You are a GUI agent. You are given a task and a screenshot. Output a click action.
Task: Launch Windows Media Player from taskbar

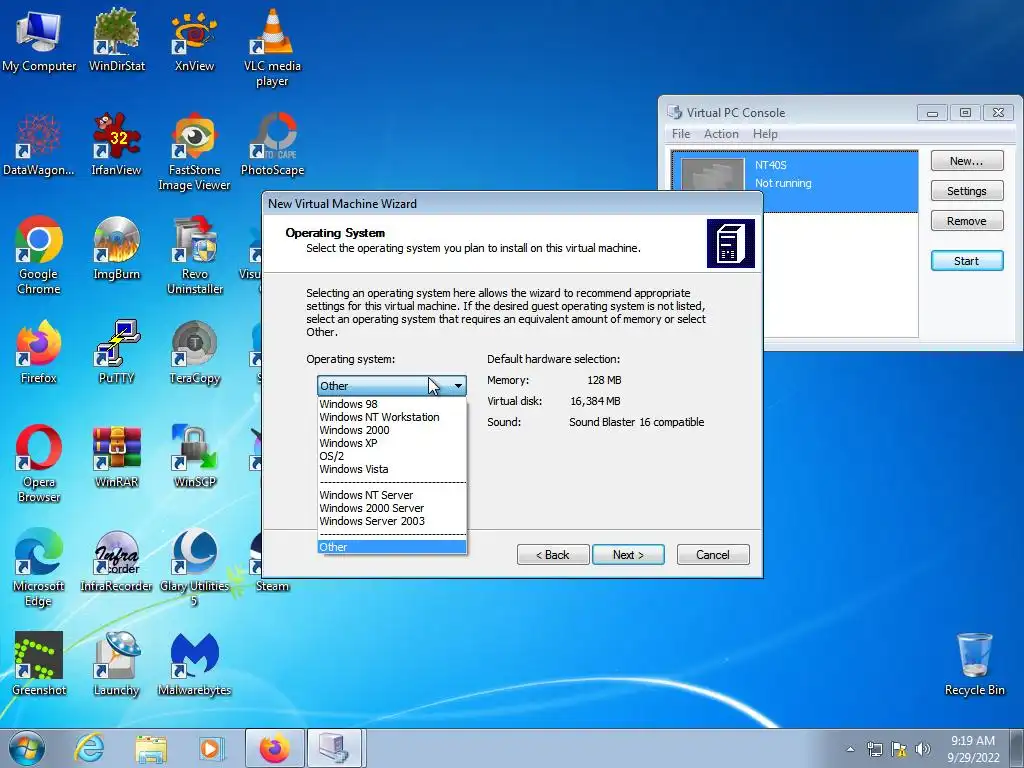click(x=211, y=748)
